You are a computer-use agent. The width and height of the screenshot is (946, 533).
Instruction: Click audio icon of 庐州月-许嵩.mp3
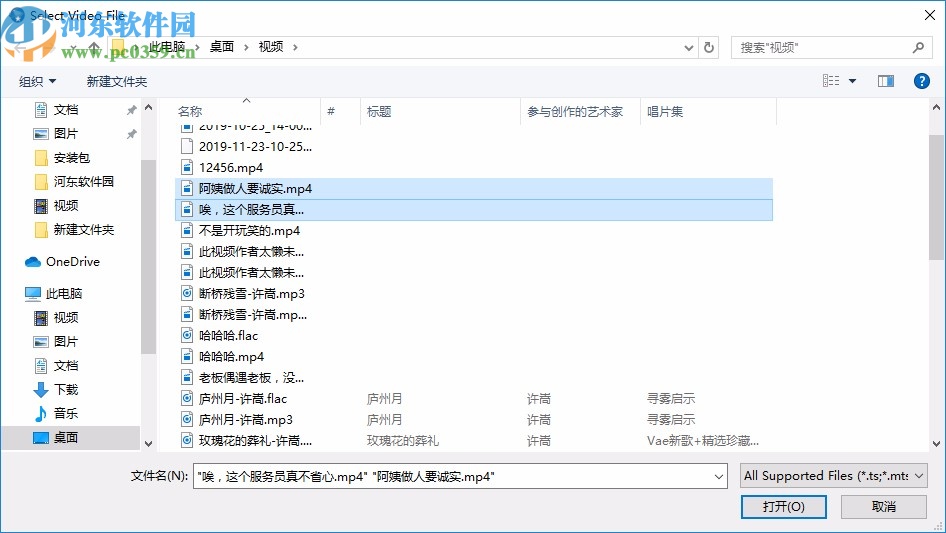pyautogui.click(x=187, y=420)
